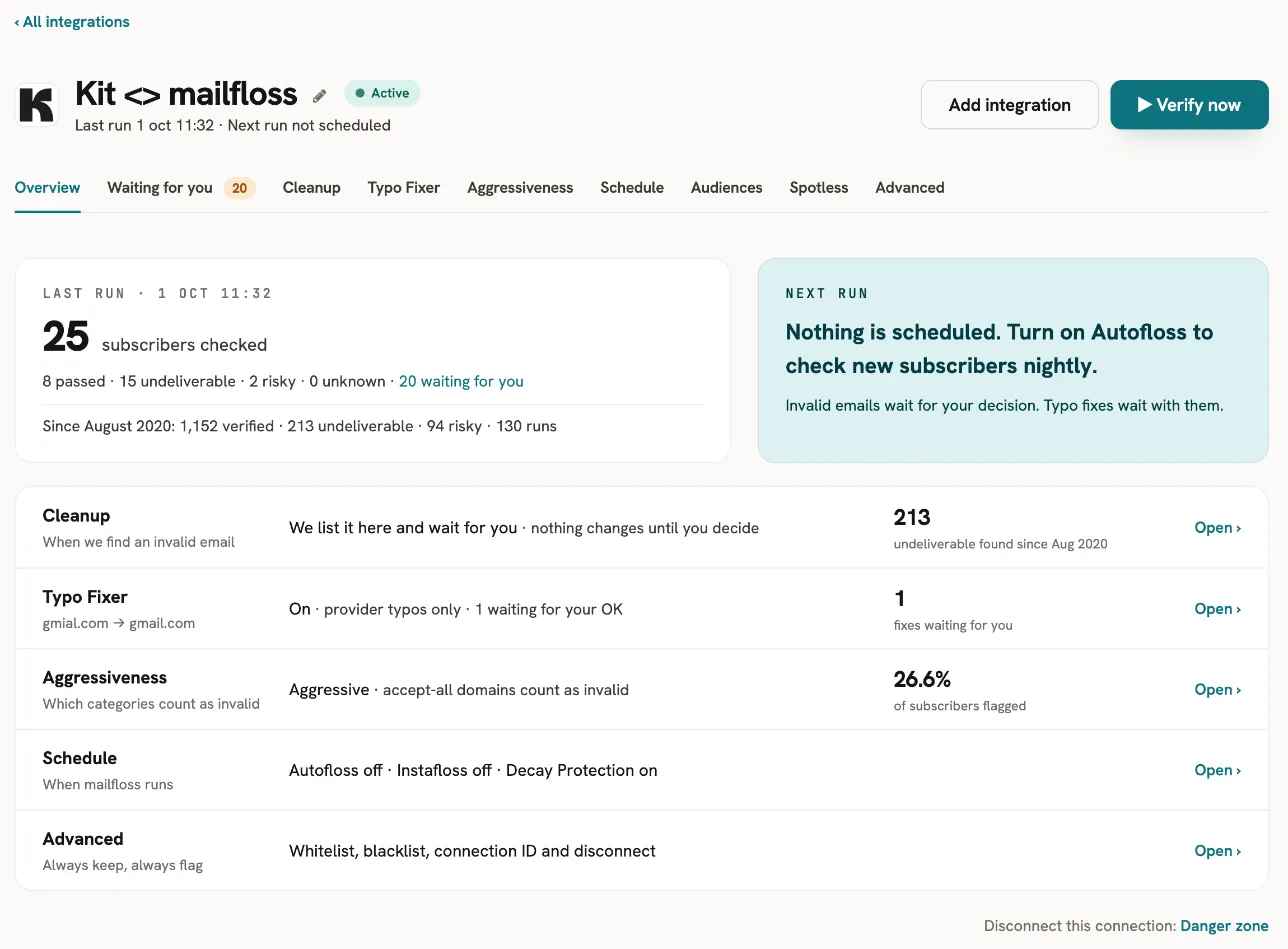Click the 'Kit <> mailfloss' title

click(187, 94)
